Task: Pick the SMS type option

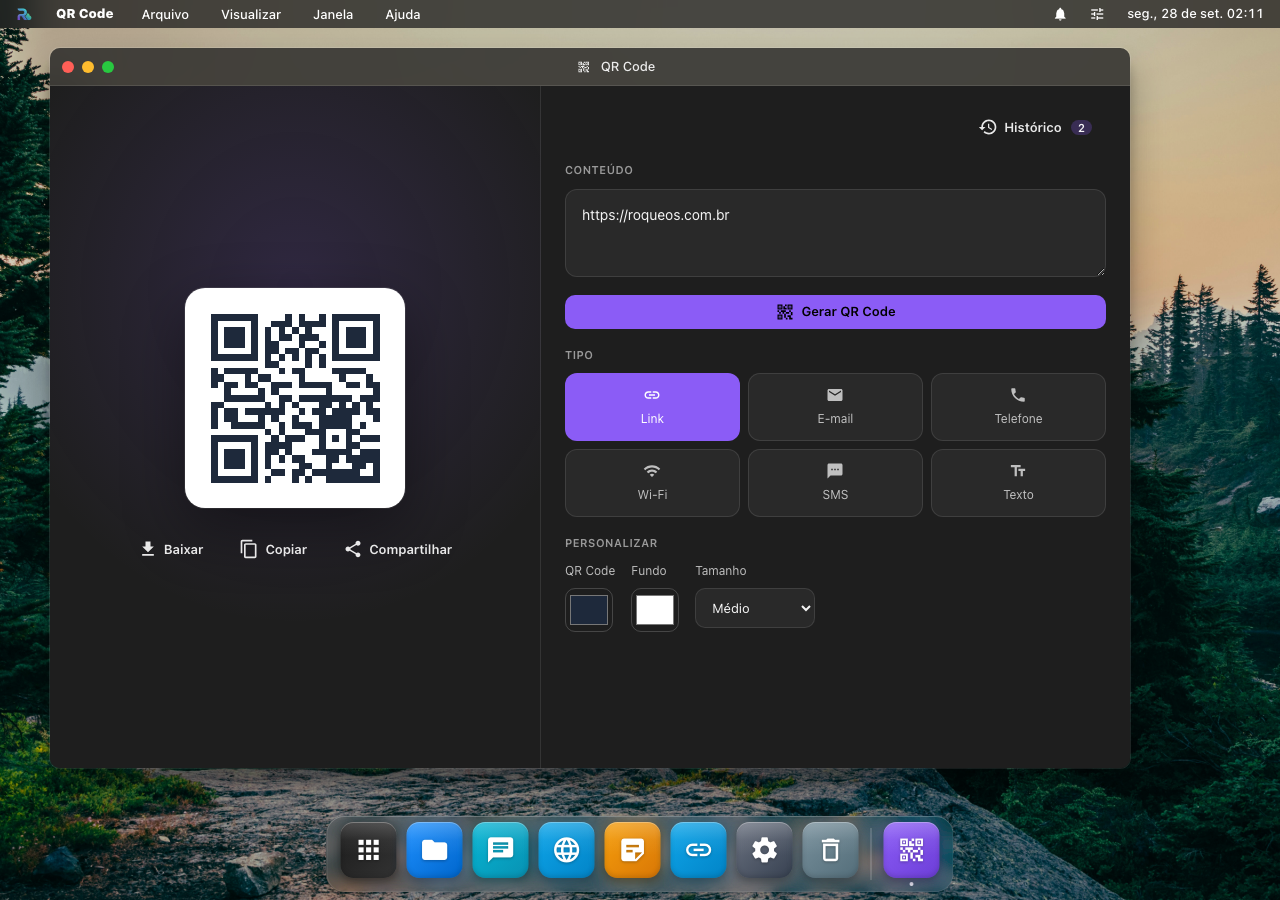Action: click(835, 483)
